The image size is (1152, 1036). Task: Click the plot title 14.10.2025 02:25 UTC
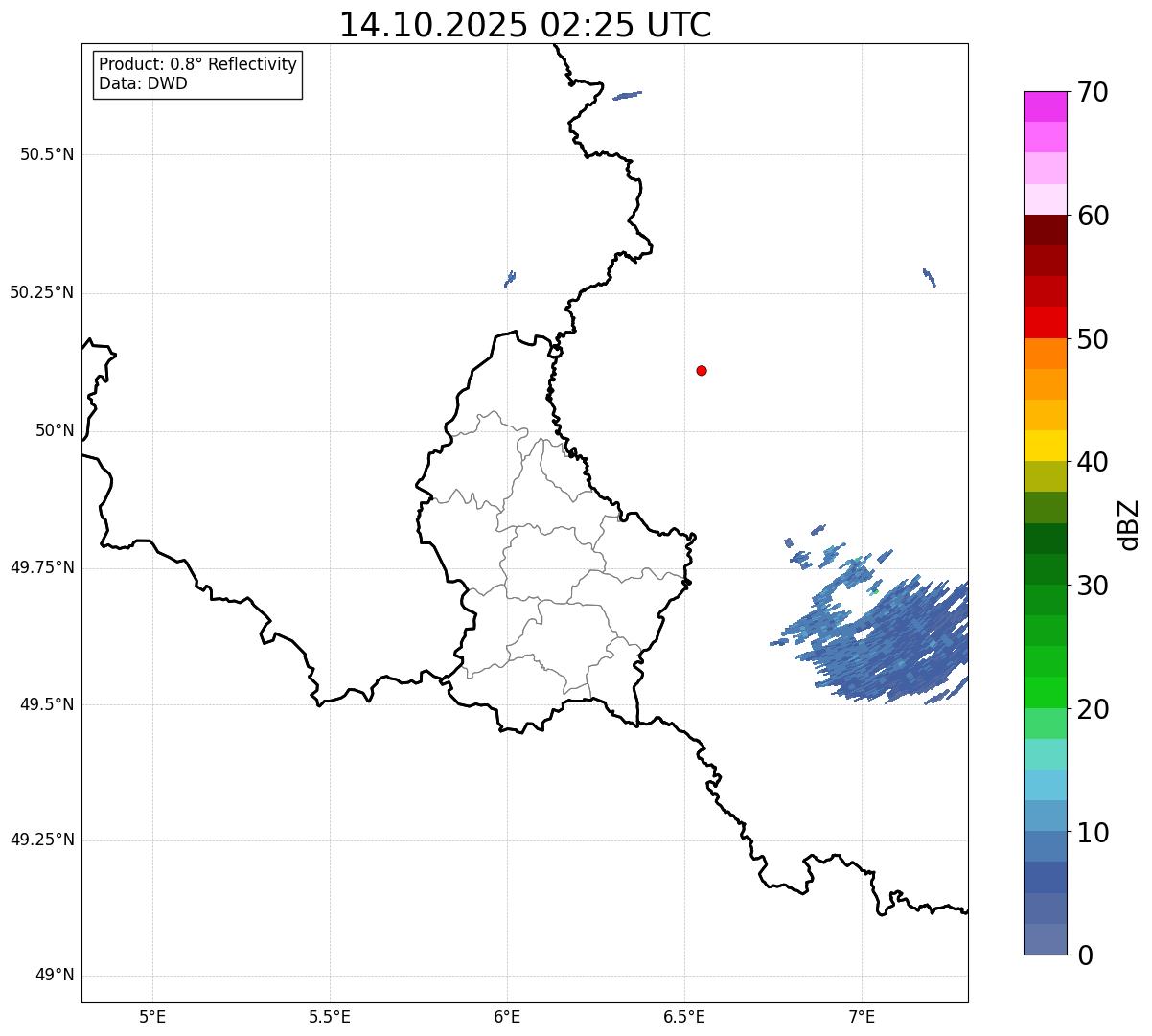[x=525, y=25]
